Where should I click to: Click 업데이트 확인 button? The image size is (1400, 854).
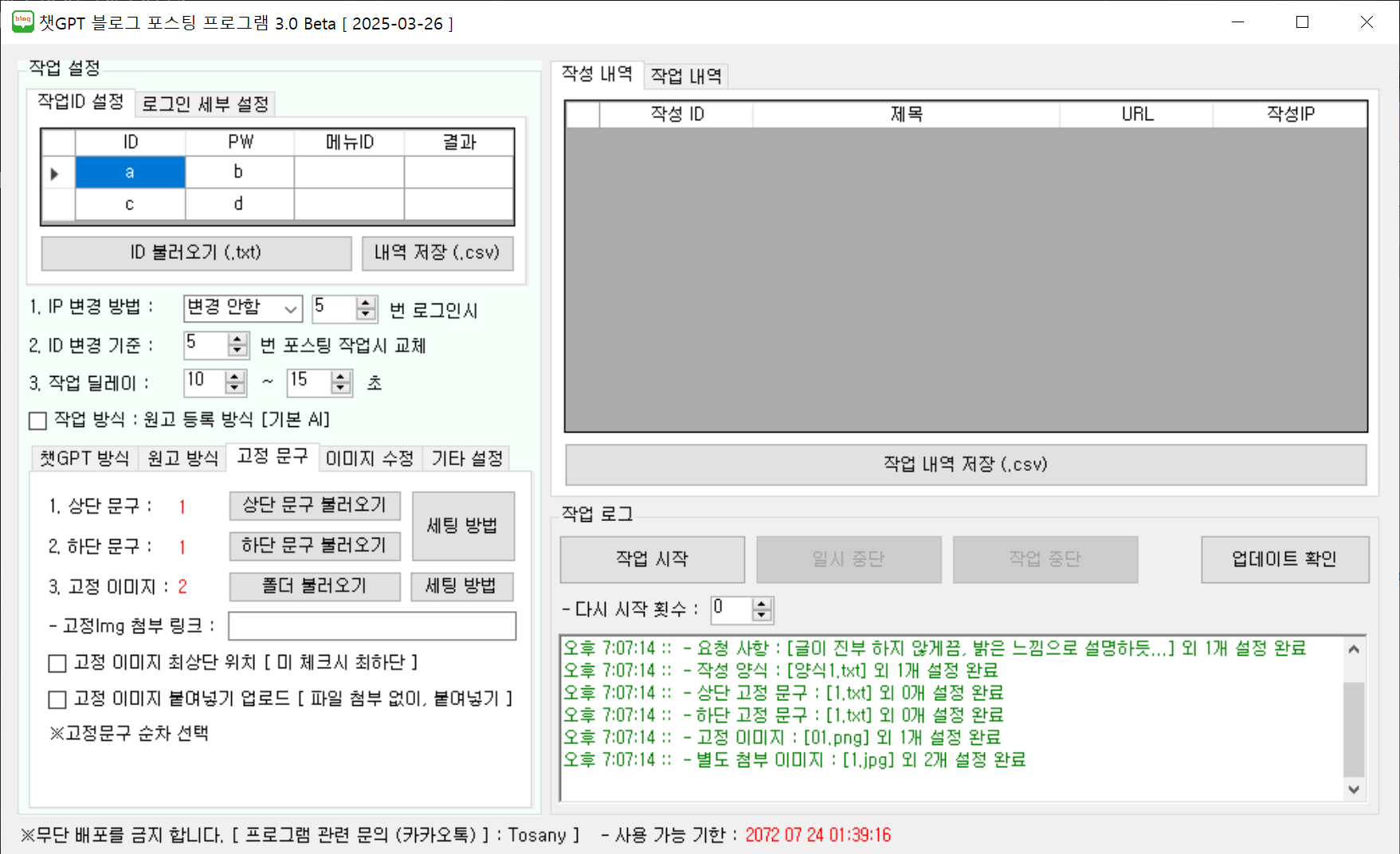pyautogui.click(x=1284, y=559)
